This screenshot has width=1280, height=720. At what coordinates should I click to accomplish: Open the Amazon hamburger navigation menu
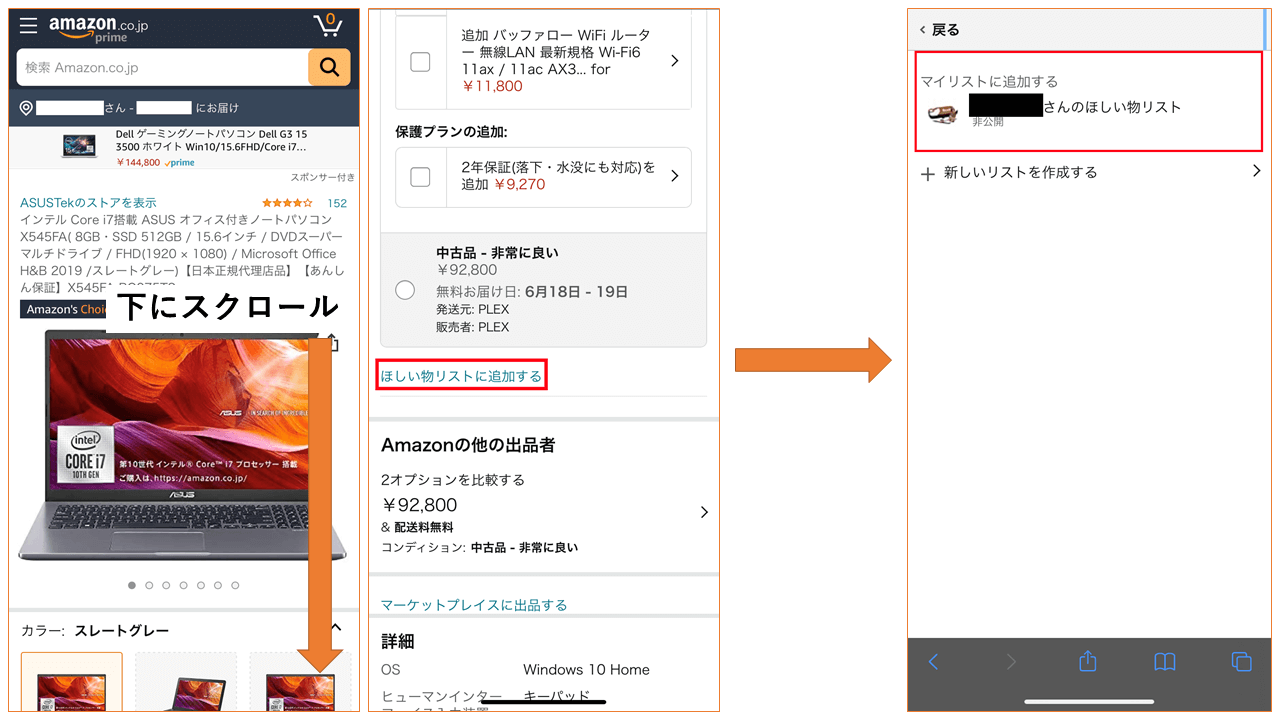[28, 25]
